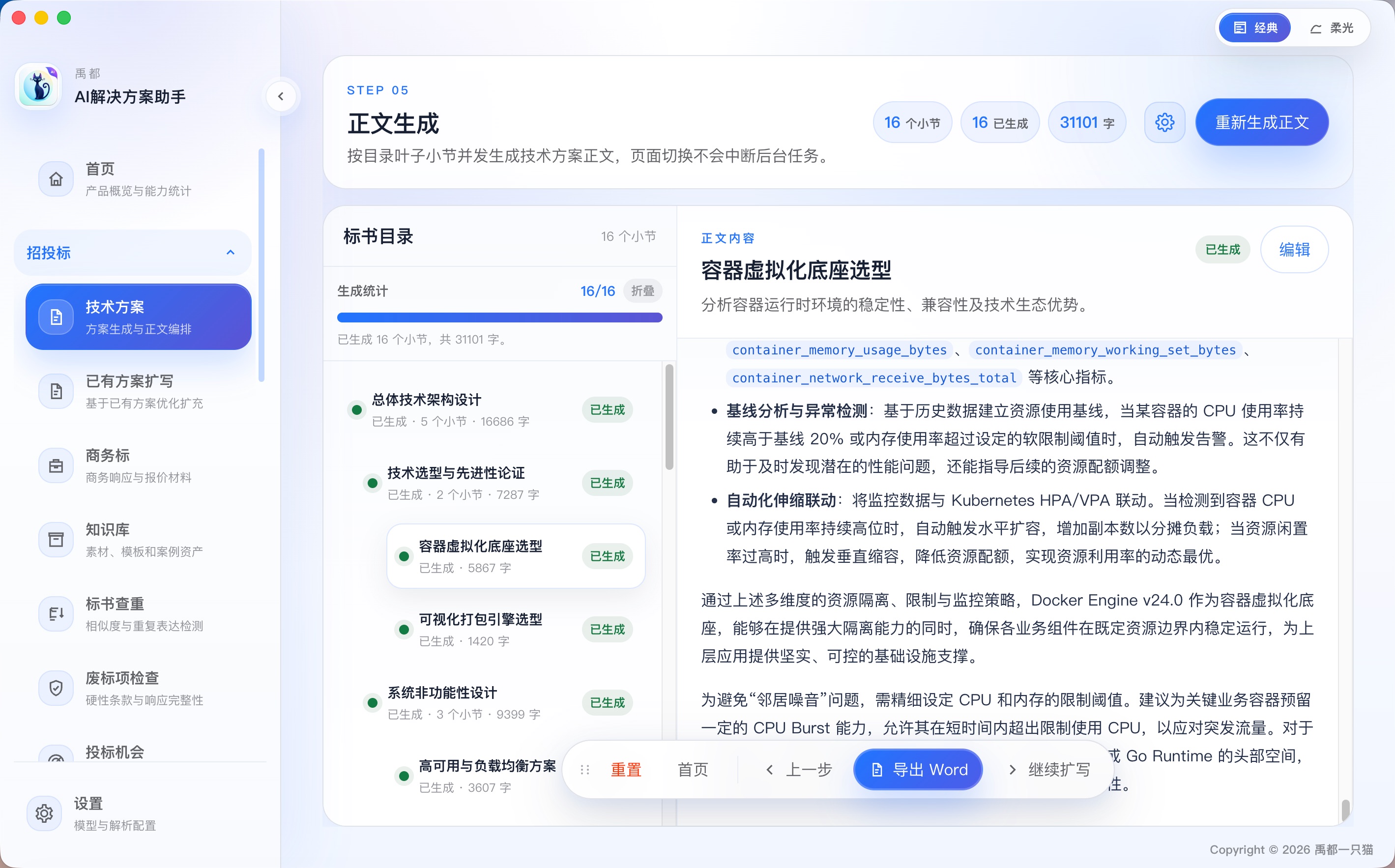Click 折叠 to collapse generation statistics
The image size is (1395, 868).
tap(642, 291)
